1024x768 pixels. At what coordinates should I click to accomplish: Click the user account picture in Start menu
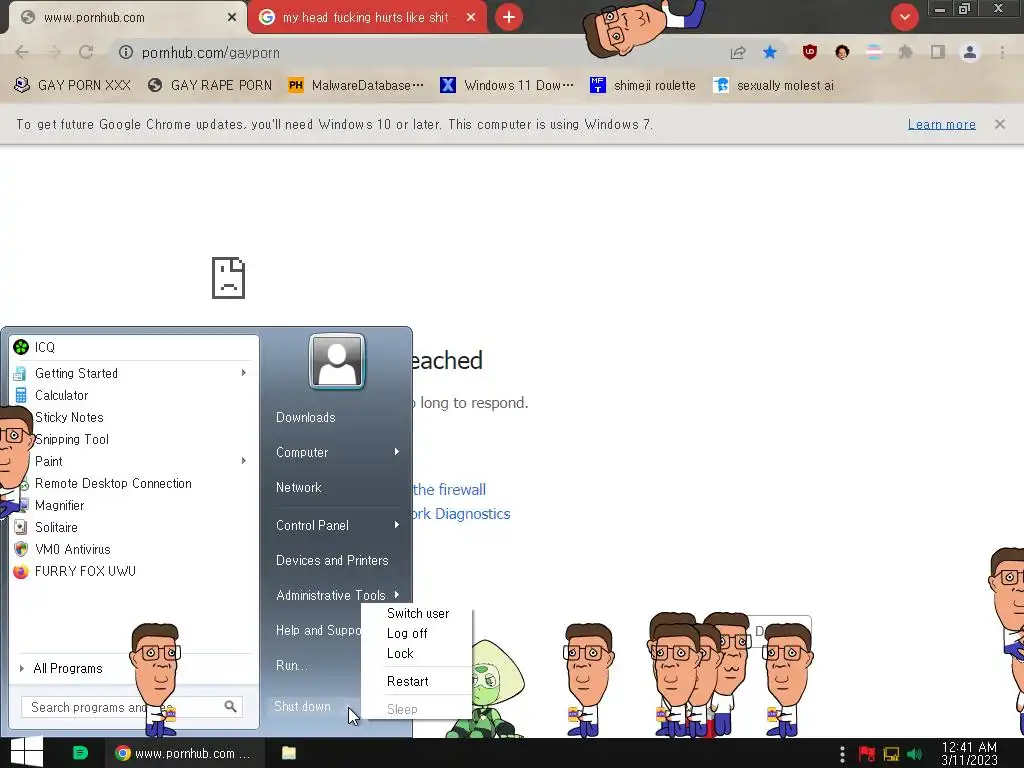(337, 361)
